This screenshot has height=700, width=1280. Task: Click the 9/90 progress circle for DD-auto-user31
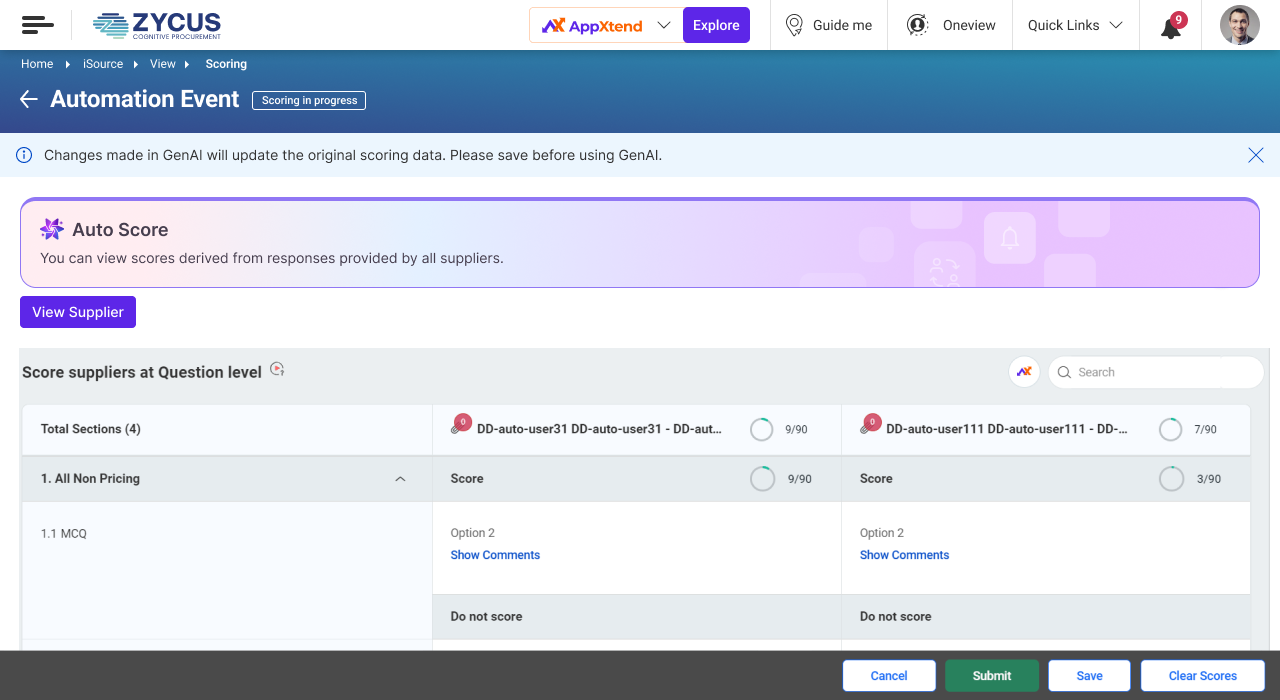coord(762,430)
